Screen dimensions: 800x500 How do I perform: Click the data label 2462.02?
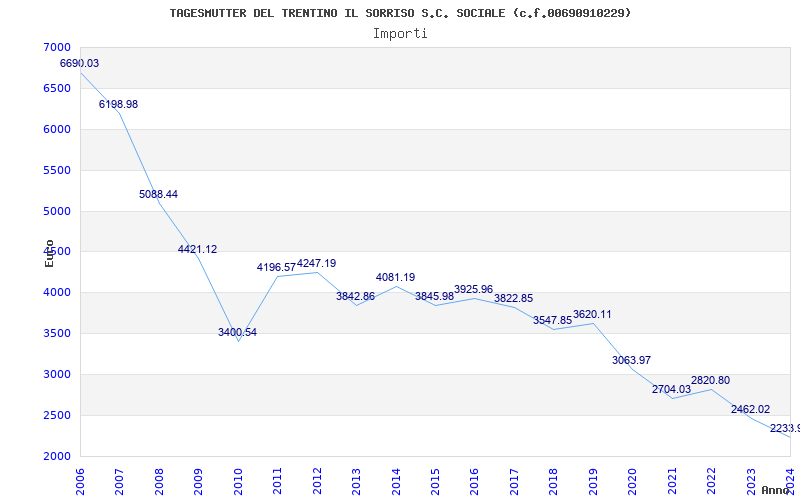pyautogui.click(x=751, y=410)
